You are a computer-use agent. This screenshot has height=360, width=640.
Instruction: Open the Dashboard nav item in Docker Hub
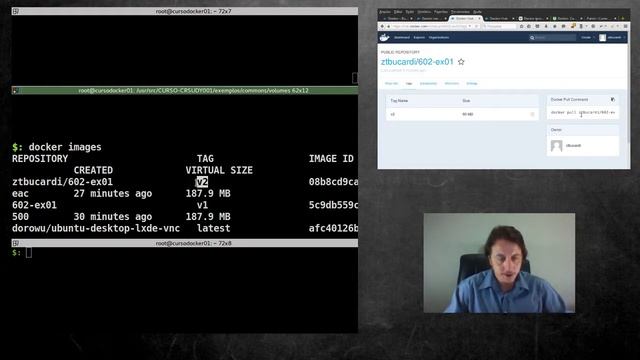point(402,38)
